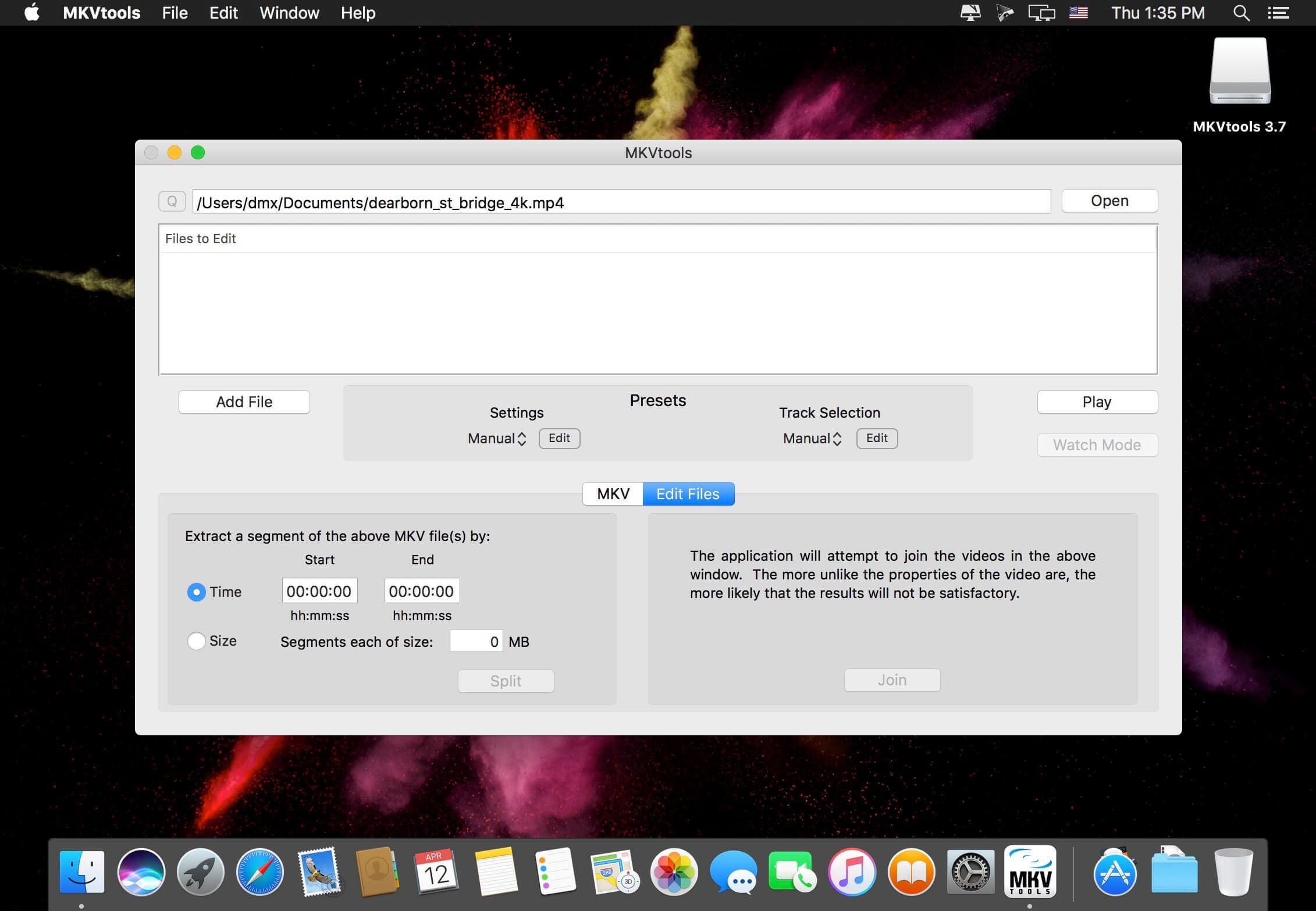Open the Track Selection Manual dropdown
The width and height of the screenshot is (1316, 911).
point(812,438)
